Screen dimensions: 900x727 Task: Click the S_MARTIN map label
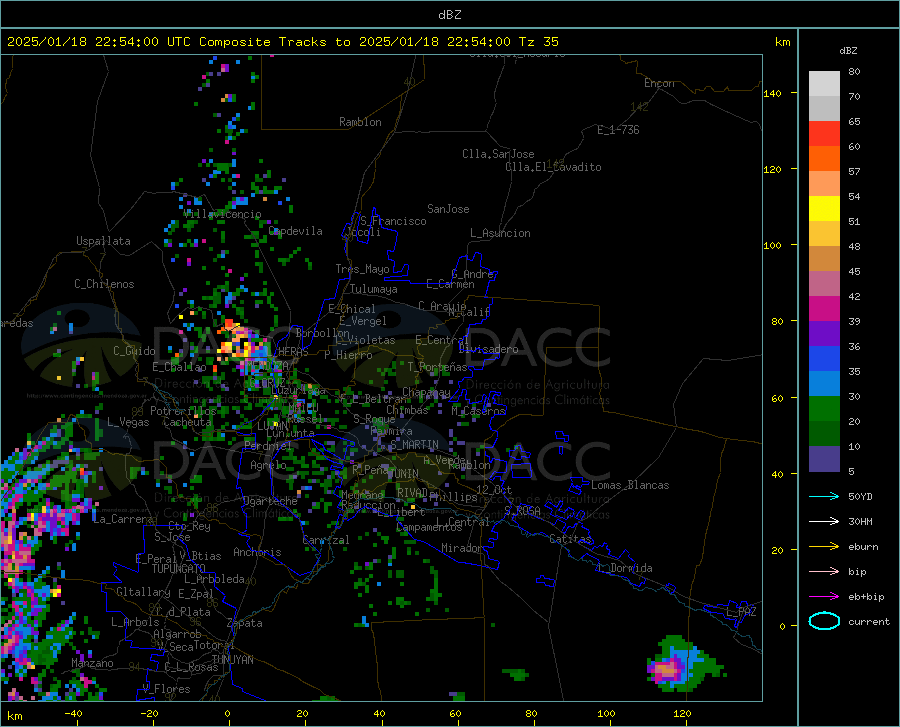(414, 445)
